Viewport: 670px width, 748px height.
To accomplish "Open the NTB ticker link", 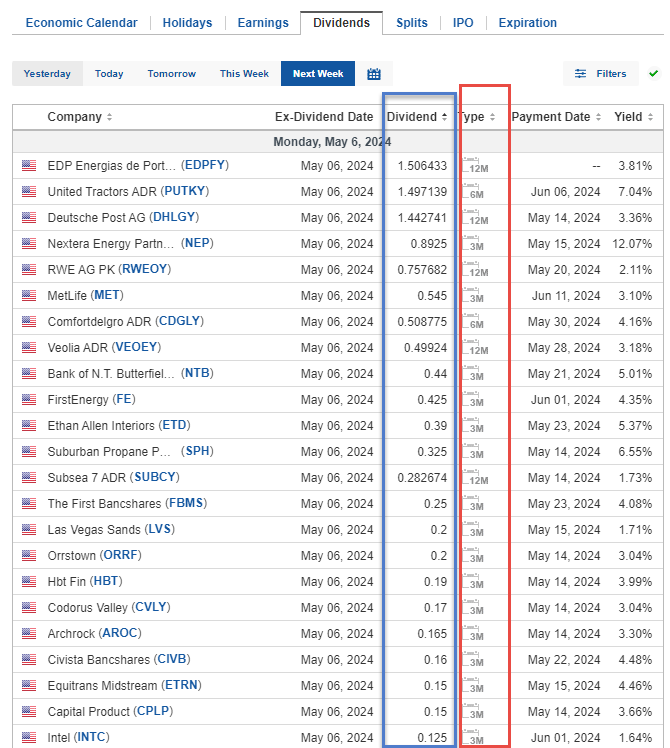I will pyautogui.click(x=197, y=373).
